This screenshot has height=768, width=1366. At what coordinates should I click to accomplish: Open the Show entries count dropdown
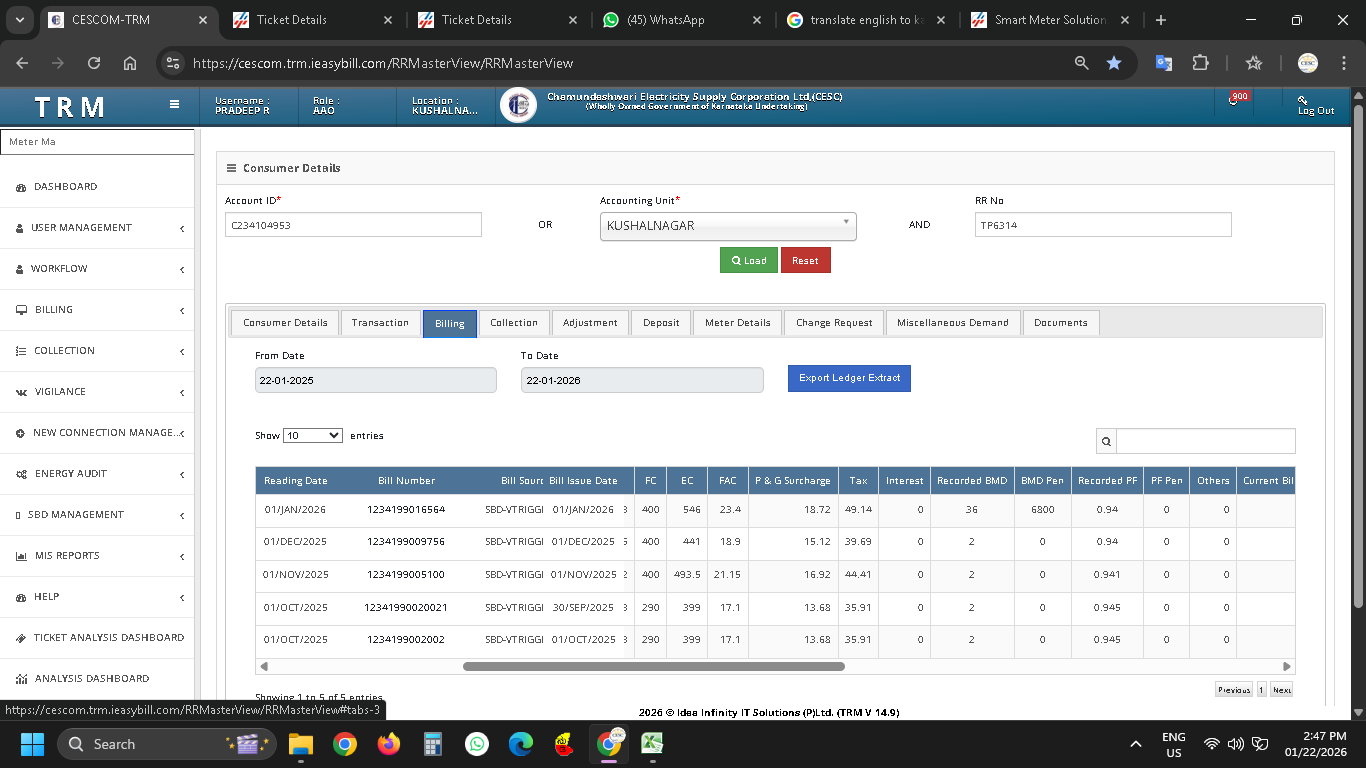pyautogui.click(x=313, y=436)
